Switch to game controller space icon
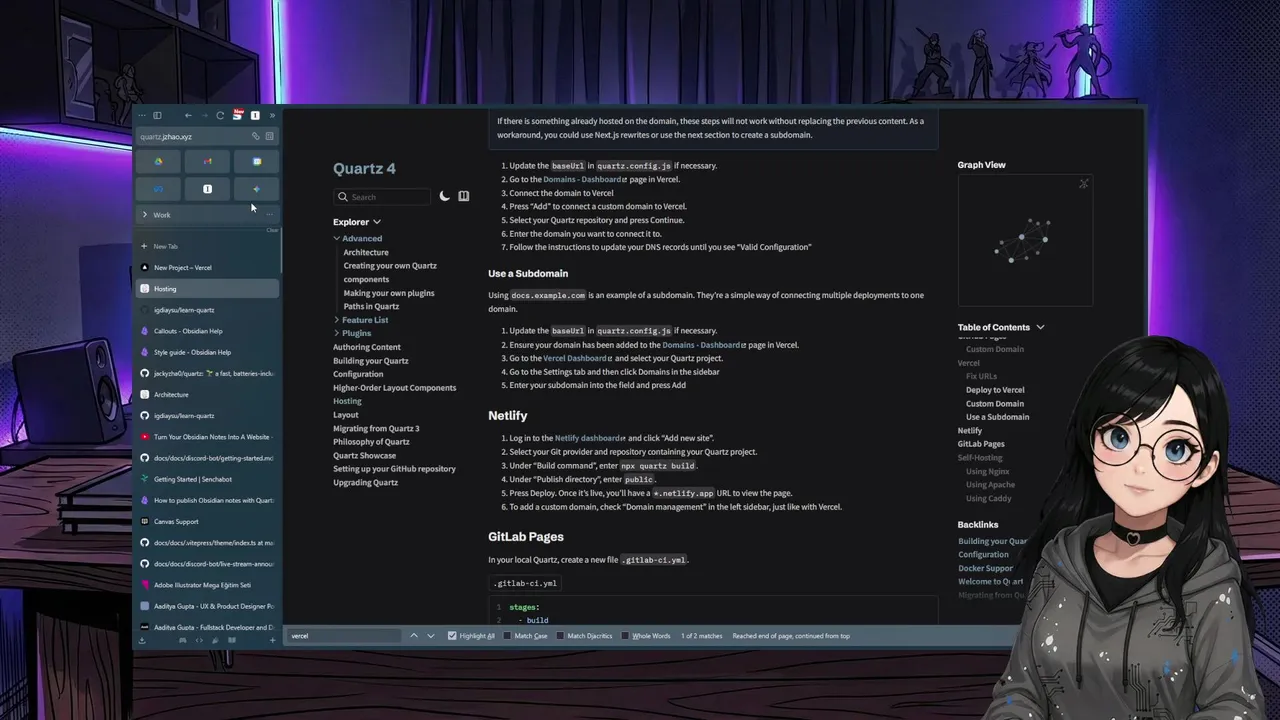This screenshot has height=720, width=1280. tap(182, 640)
